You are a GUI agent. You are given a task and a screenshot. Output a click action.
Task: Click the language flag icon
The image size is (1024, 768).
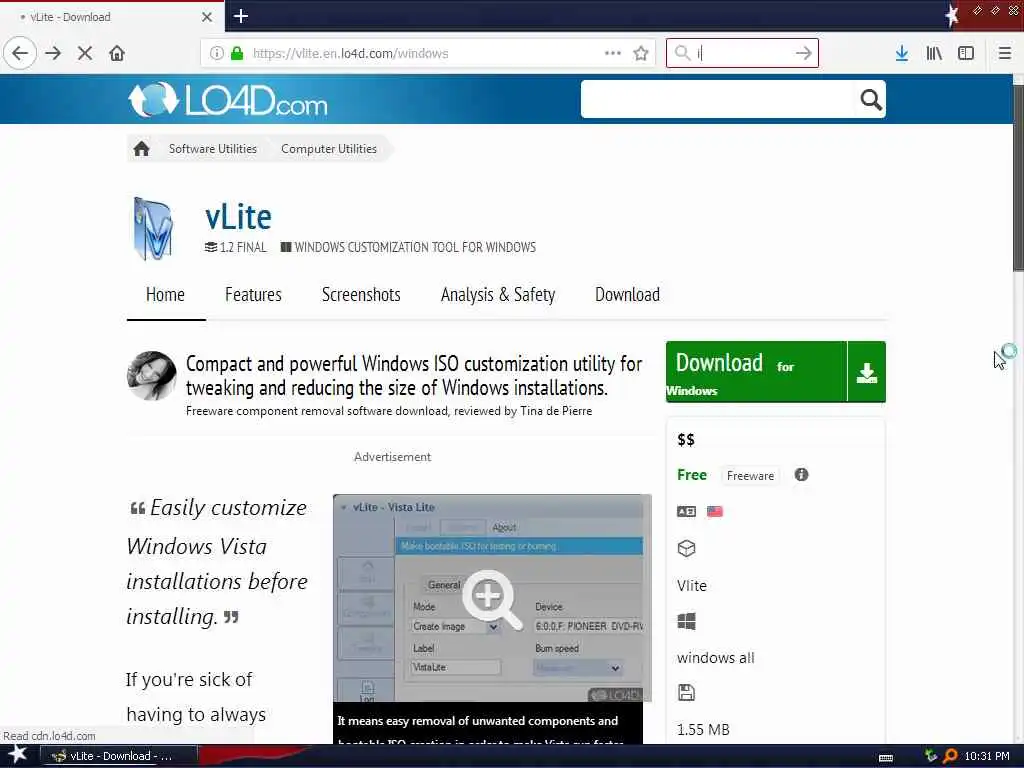click(x=715, y=511)
